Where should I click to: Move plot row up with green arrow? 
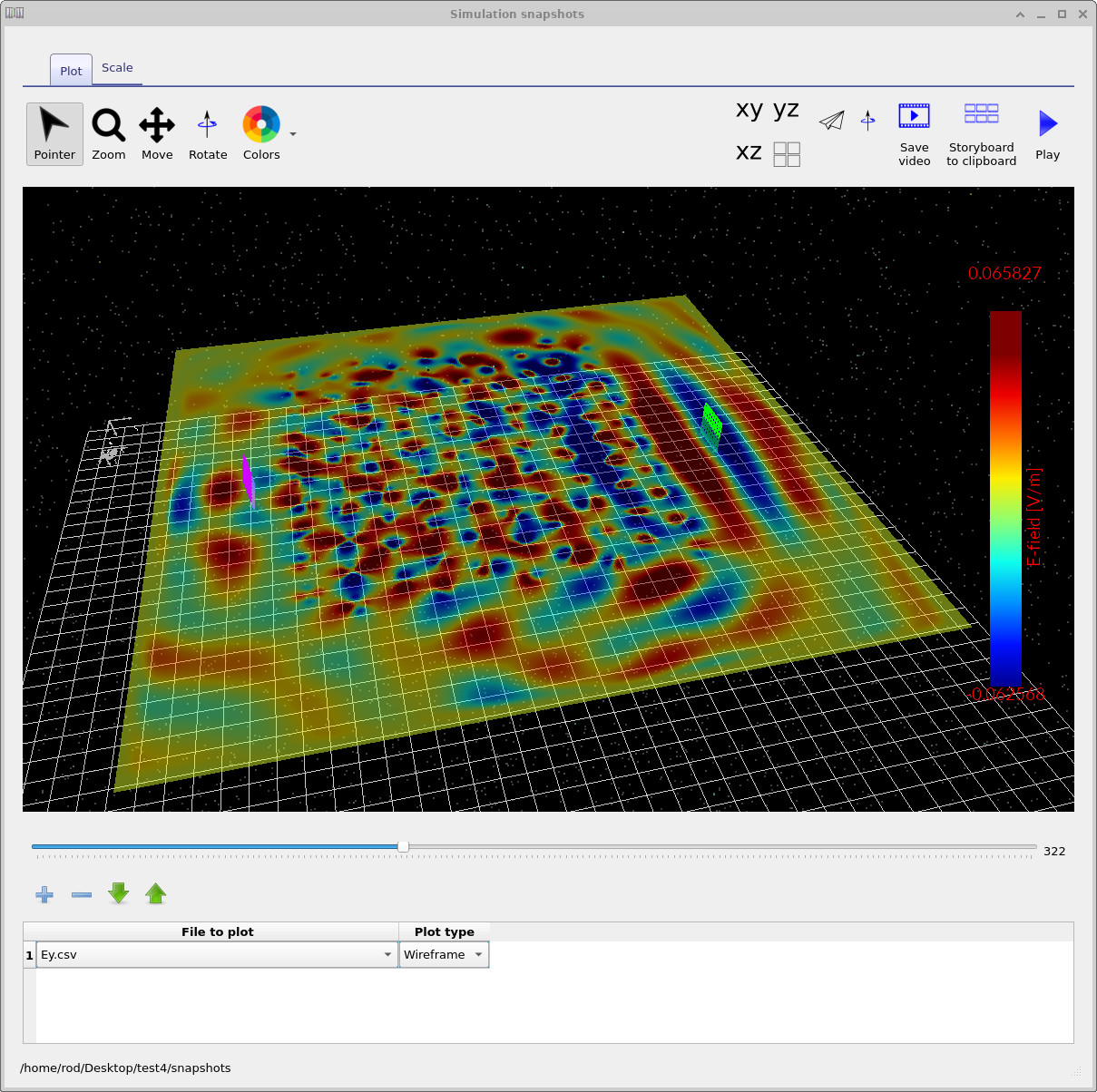[x=156, y=894]
